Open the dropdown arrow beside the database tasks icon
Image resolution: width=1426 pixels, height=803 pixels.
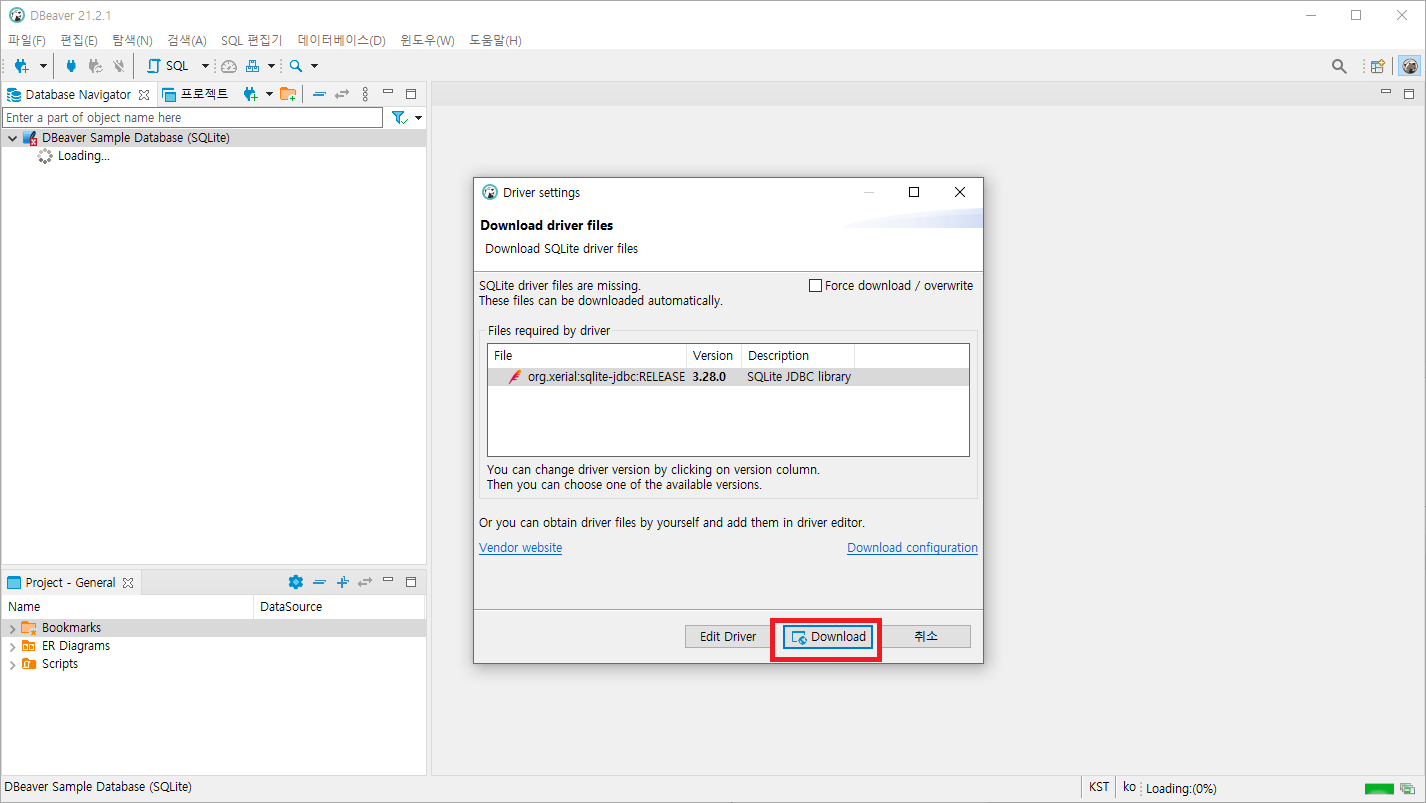[x=271, y=66]
